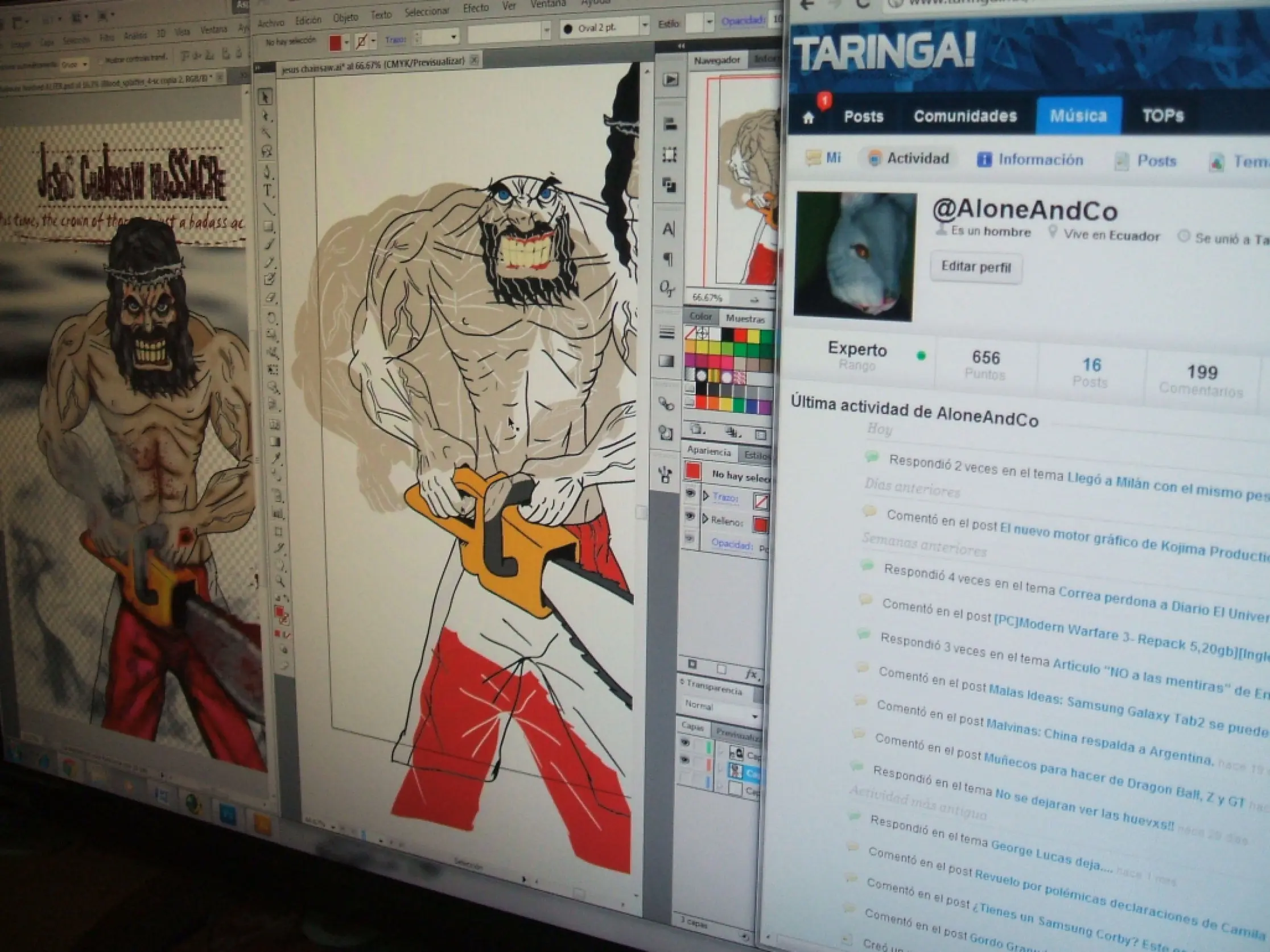Screen dimensions: 1270x952
Task: Expand the Trazo attribute triangle
Action: coord(706,496)
